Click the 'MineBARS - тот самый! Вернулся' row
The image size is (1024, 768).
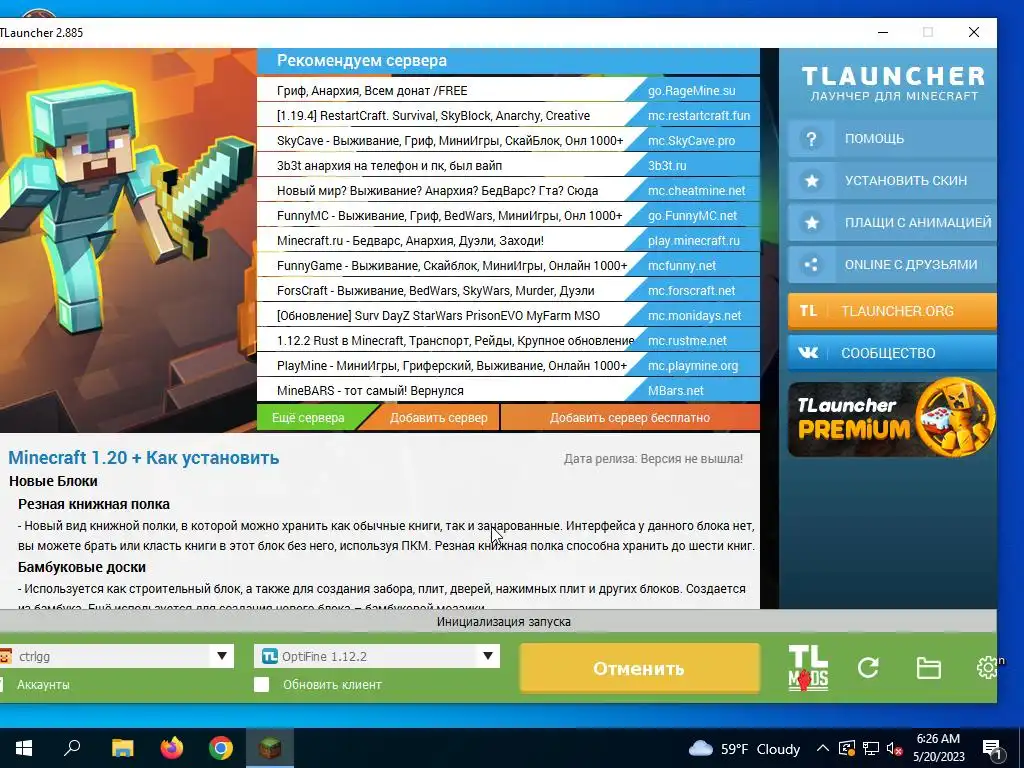508,391
